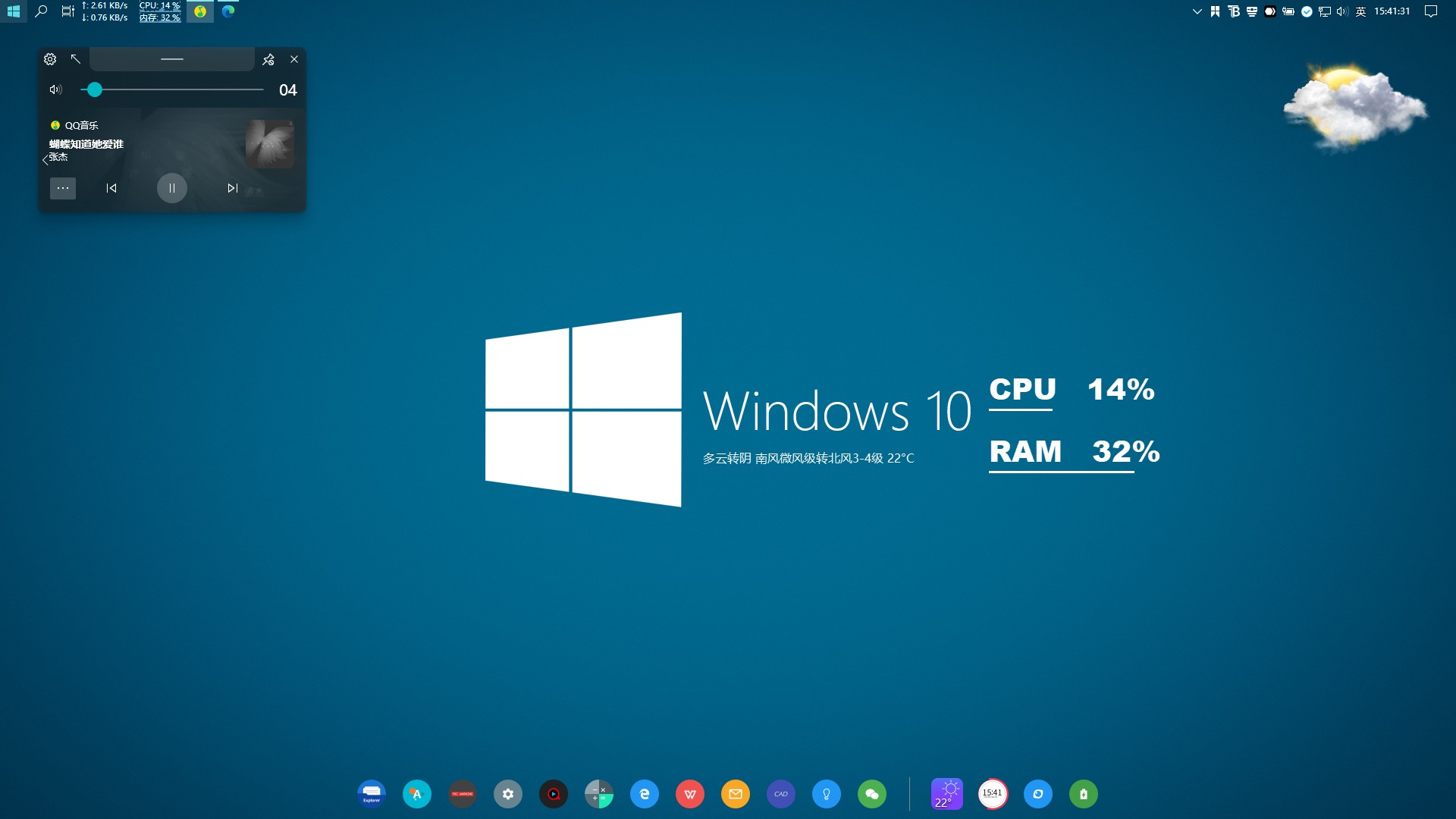Skip to next track in QQ音乐

233,188
